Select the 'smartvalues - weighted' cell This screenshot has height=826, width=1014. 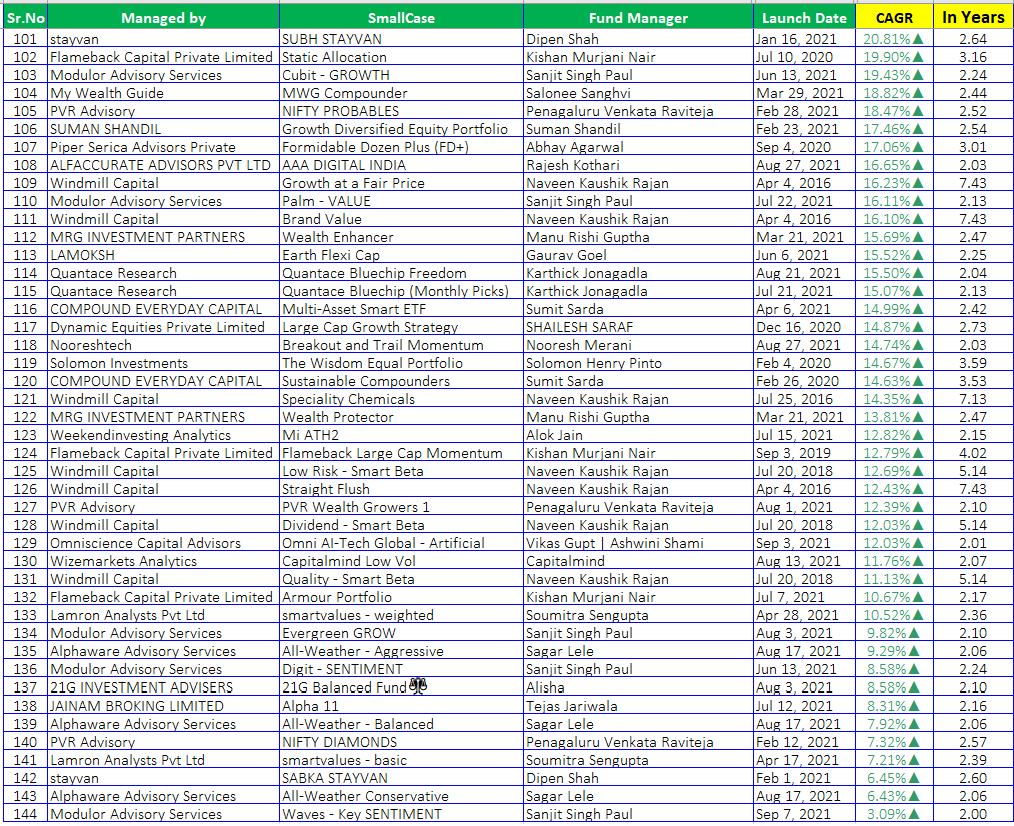[402, 616]
